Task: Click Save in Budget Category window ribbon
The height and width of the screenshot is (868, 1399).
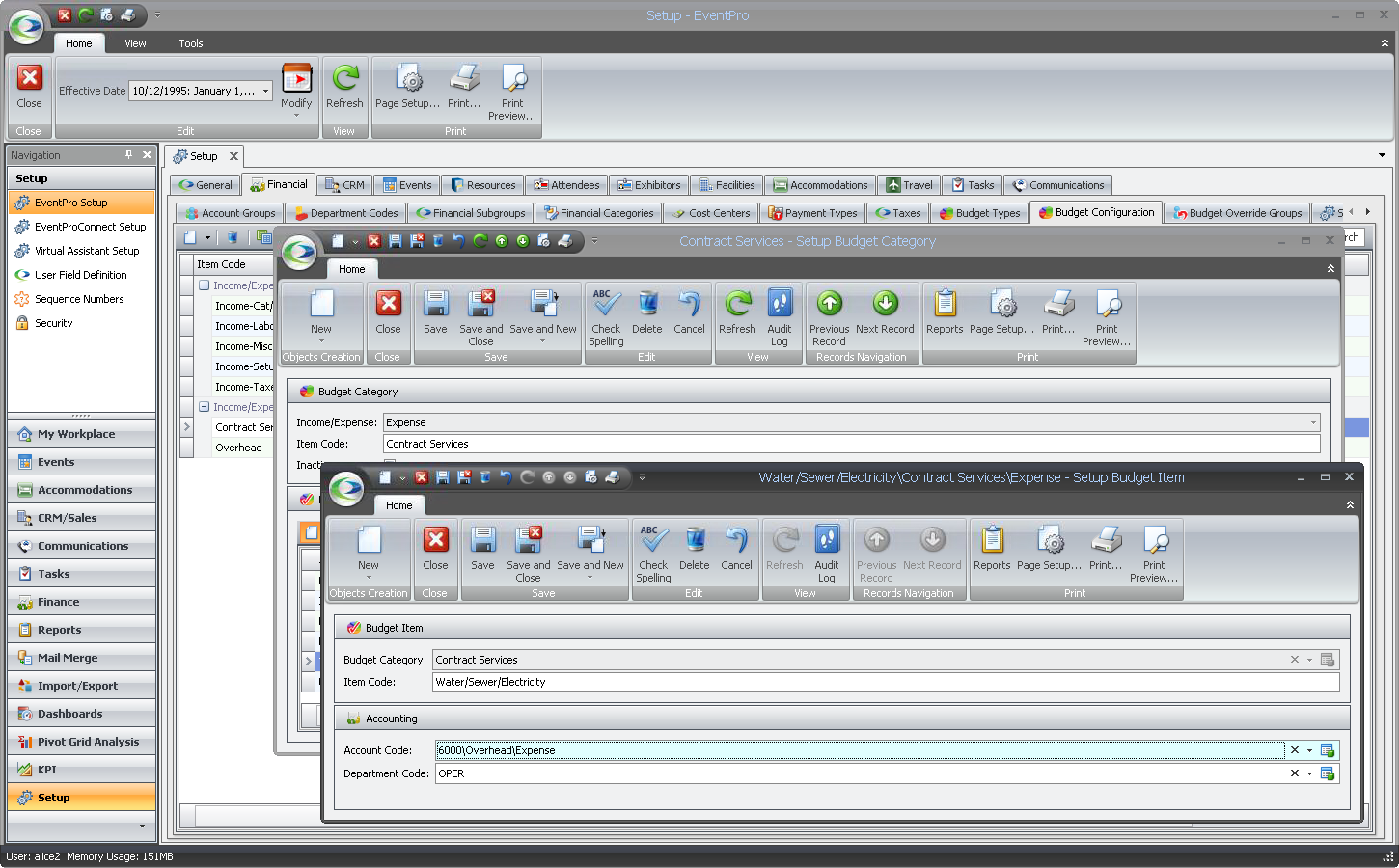Action: click(x=435, y=313)
